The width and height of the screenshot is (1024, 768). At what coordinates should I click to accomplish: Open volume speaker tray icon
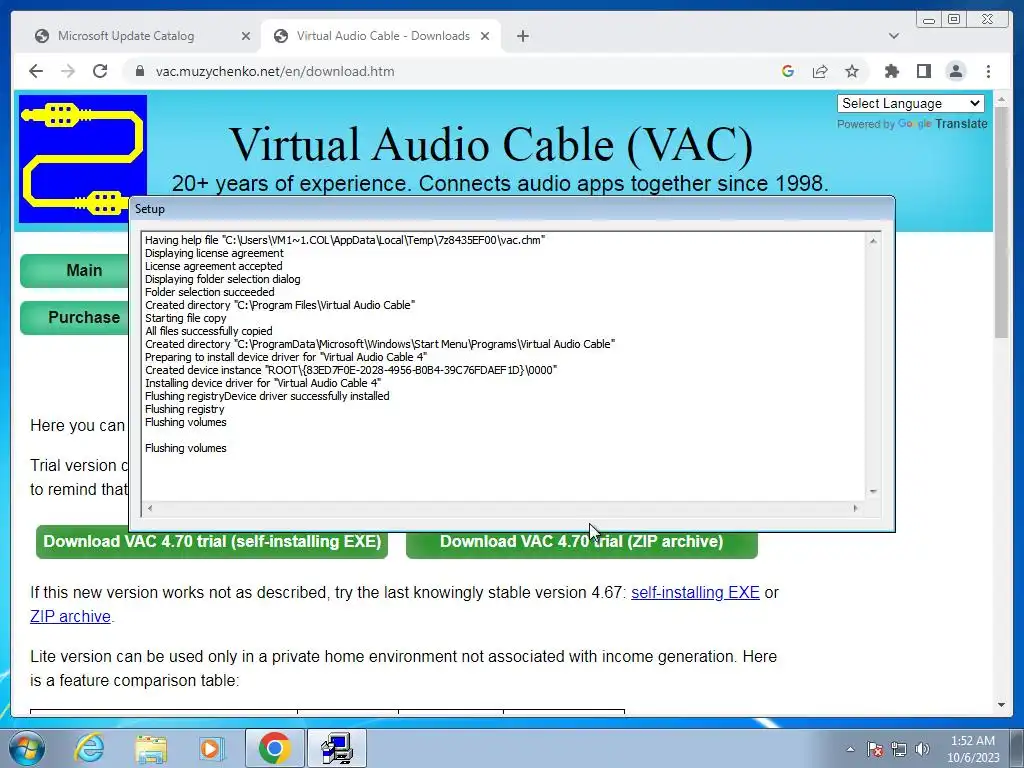coord(923,749)
